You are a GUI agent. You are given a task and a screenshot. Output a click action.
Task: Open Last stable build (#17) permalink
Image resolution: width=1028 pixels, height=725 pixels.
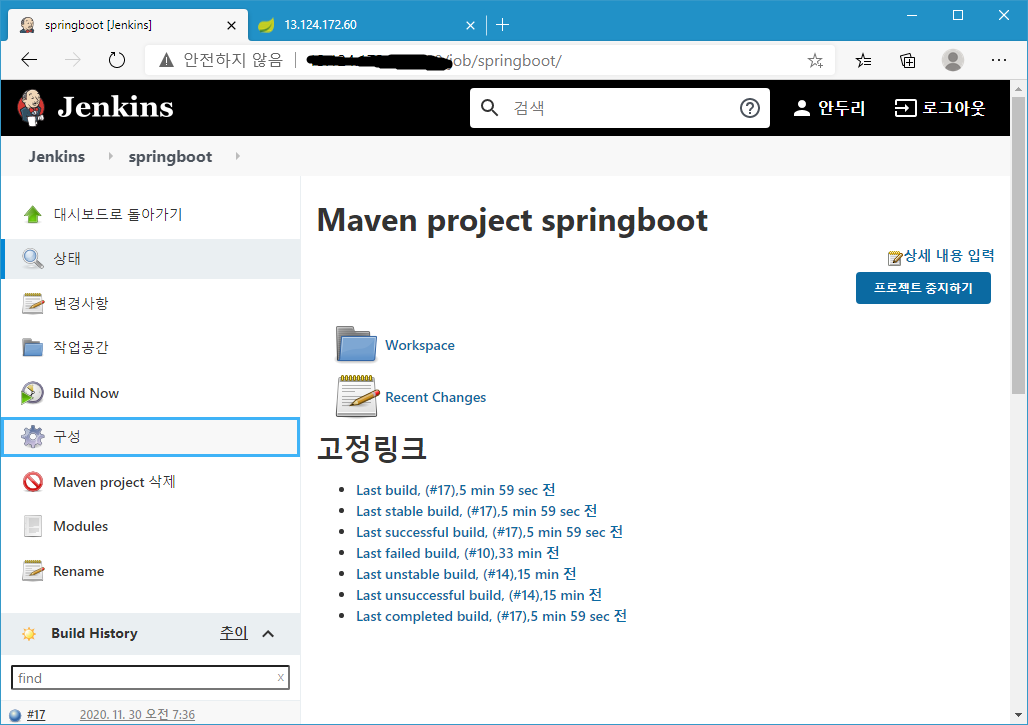pyautogui.click(x=477, y=511)
